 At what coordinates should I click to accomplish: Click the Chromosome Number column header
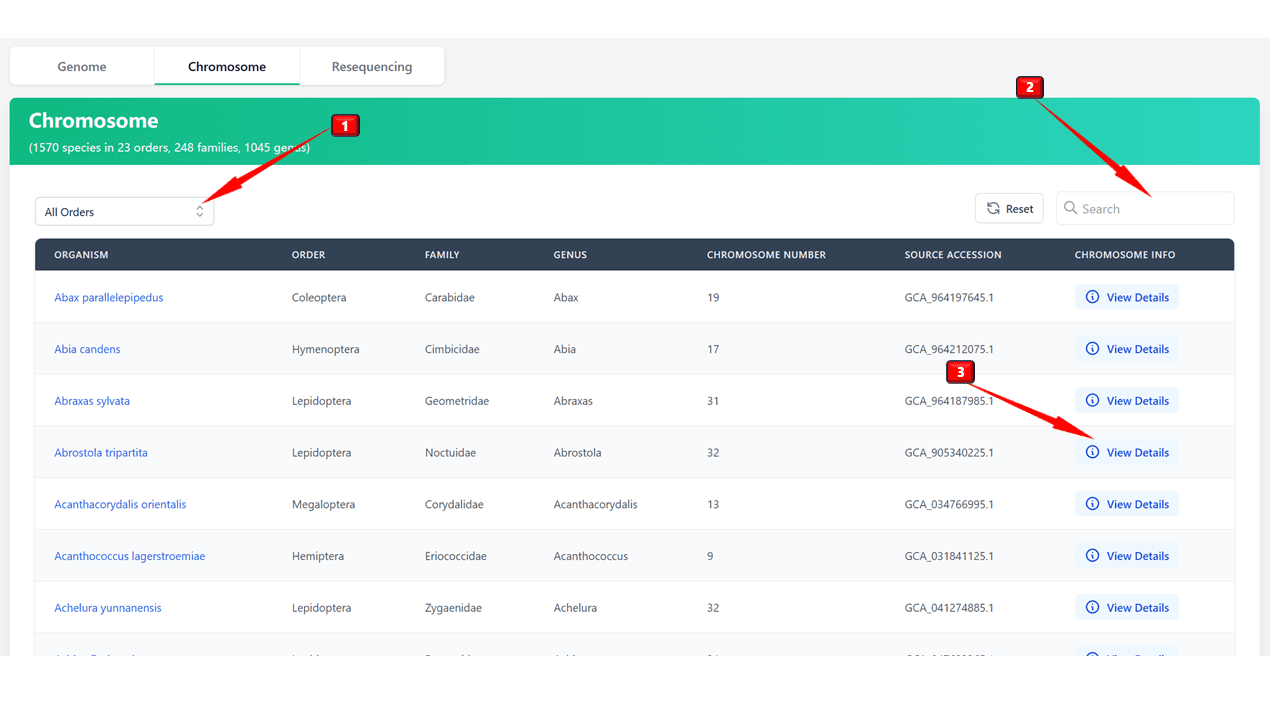coord(766,255)
